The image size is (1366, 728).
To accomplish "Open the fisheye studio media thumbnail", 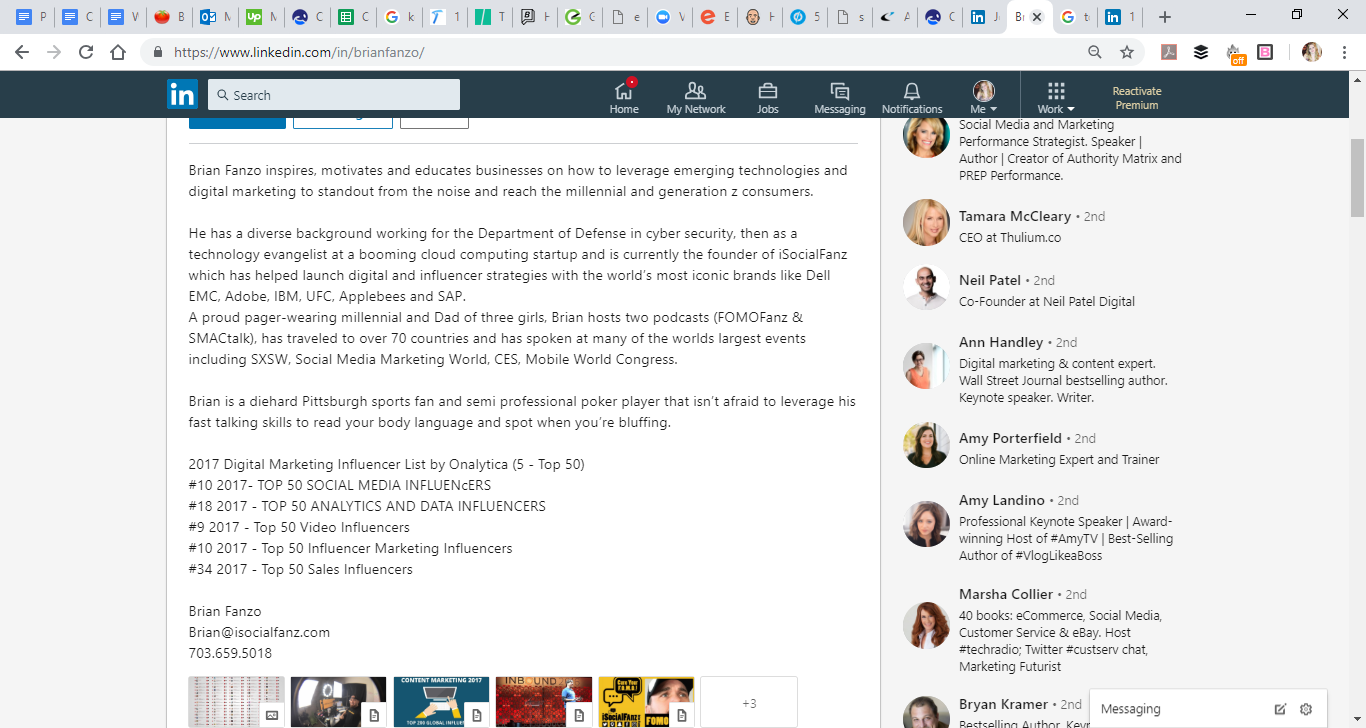I will [x=339, y=702].
